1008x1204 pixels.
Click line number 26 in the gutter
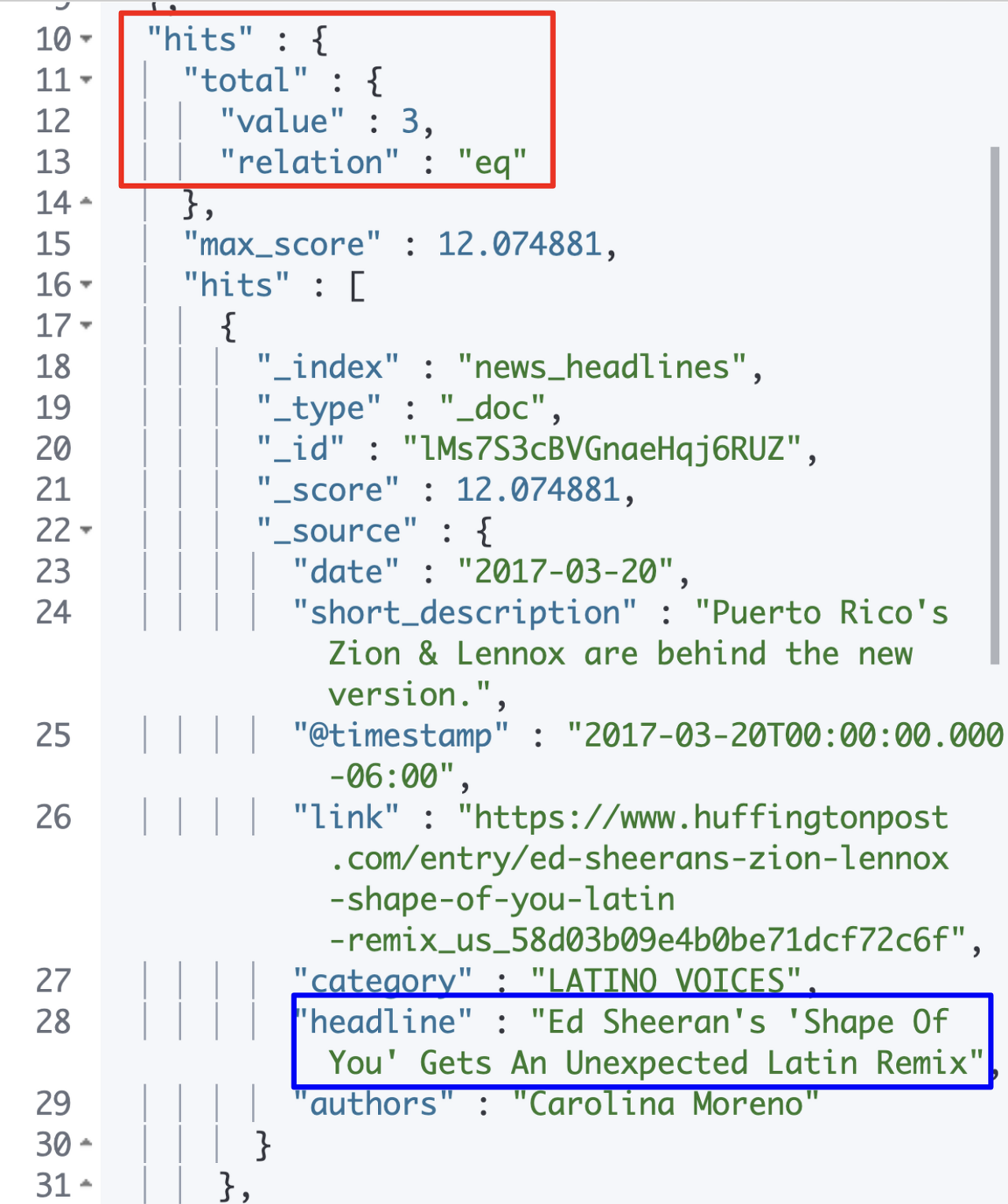[54, 817]
